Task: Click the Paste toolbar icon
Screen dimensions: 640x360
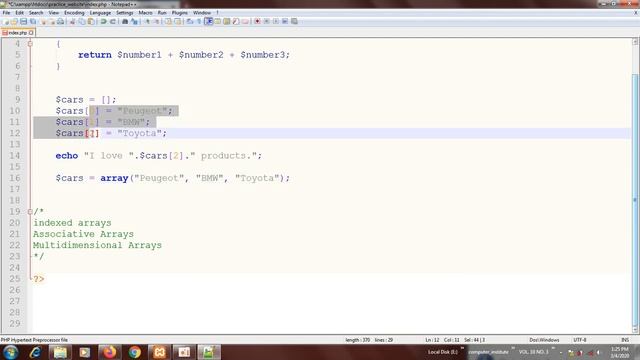Action: click(91, 21)
